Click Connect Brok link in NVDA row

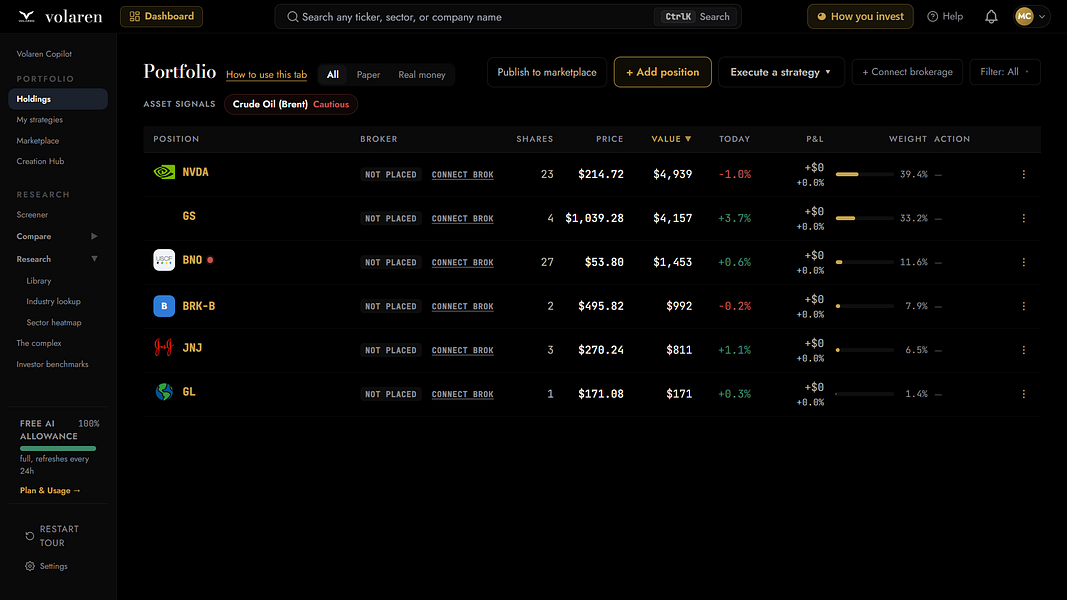(x=463, y=175)
